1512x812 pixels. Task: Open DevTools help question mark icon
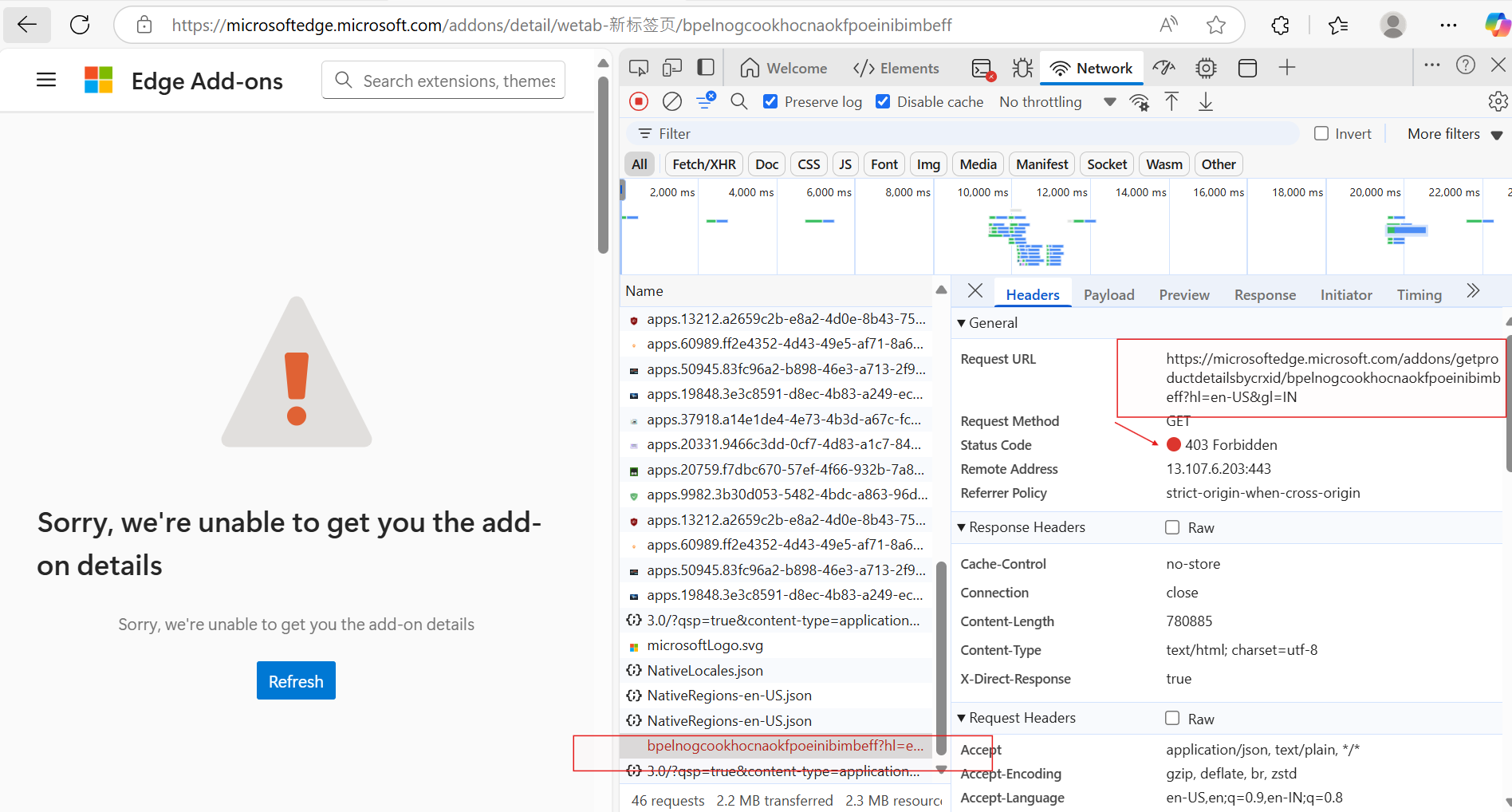(1466, 65)
